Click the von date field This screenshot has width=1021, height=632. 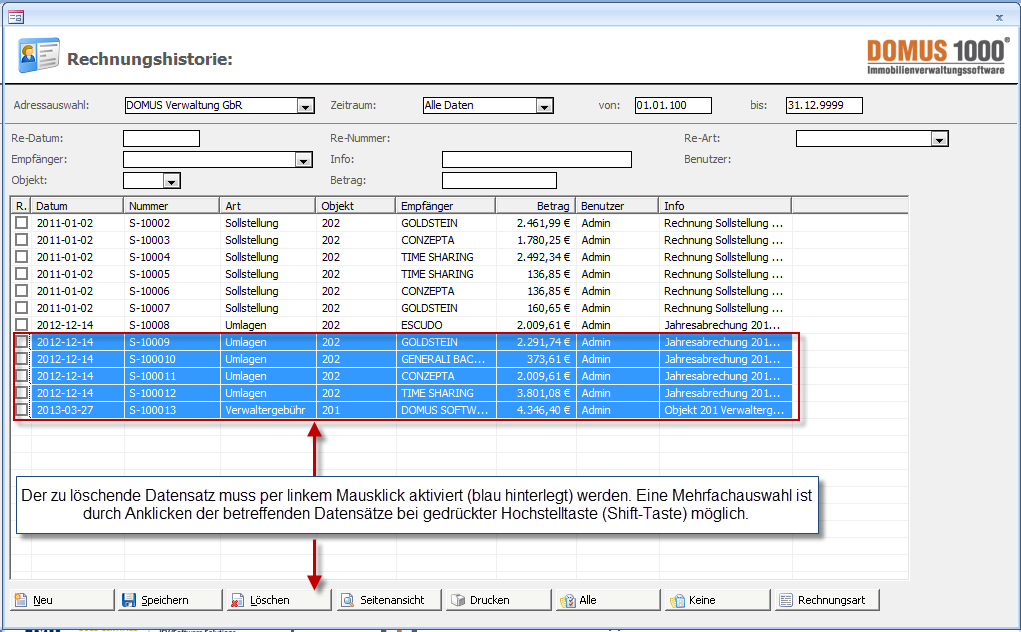tap(673, 105)
